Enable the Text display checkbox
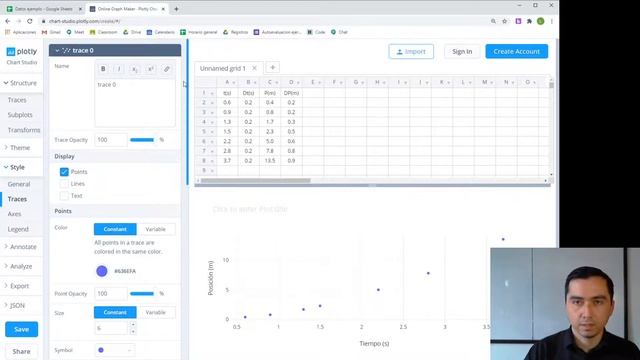This screenshot has width=640, height=360. click(x=64, y=196)
